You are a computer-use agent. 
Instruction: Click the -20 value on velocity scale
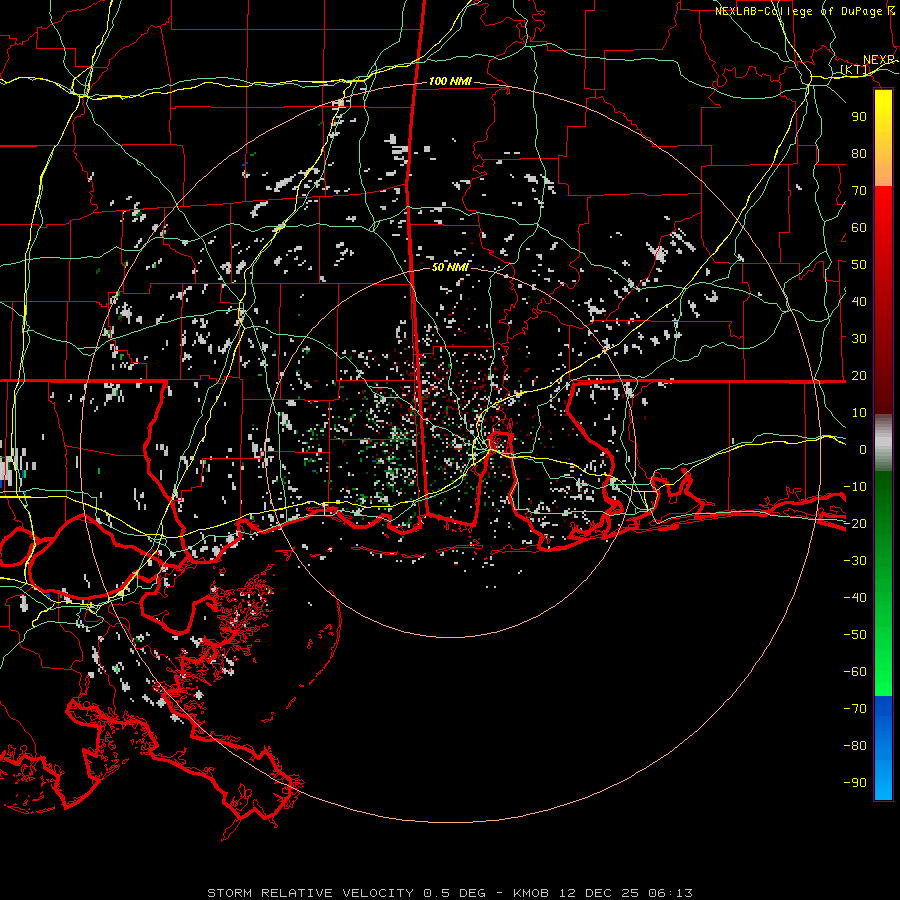click(x=855, y=524)
